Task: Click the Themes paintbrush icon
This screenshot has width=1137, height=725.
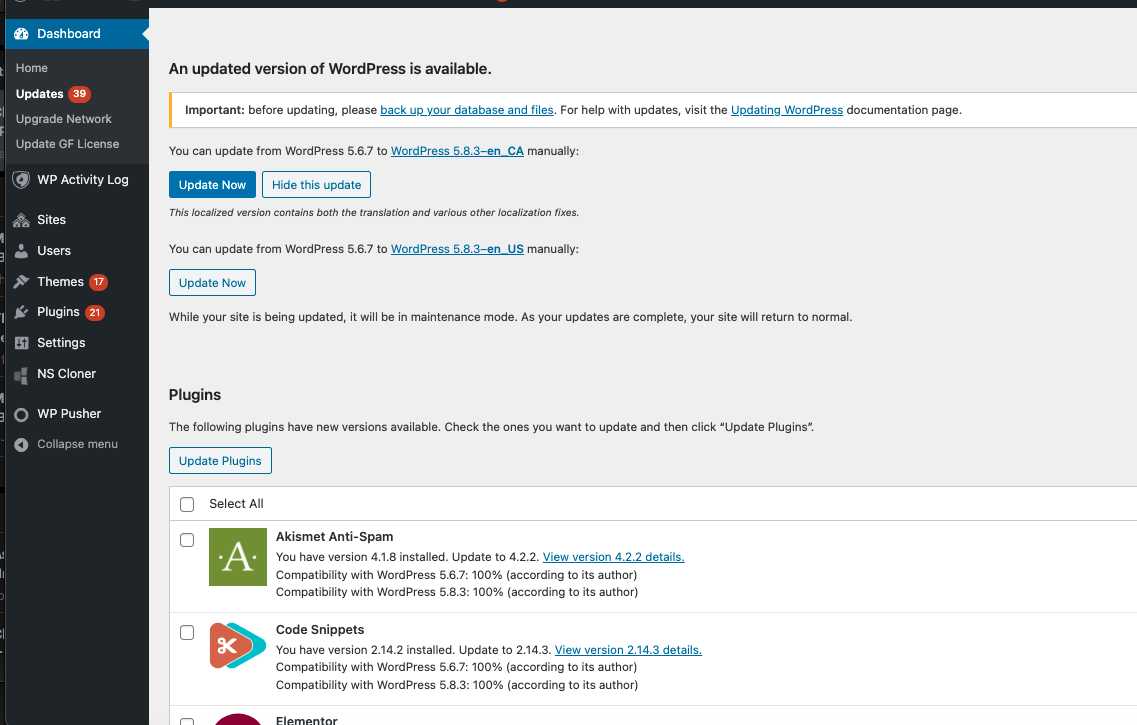Action: pos(22,281)
